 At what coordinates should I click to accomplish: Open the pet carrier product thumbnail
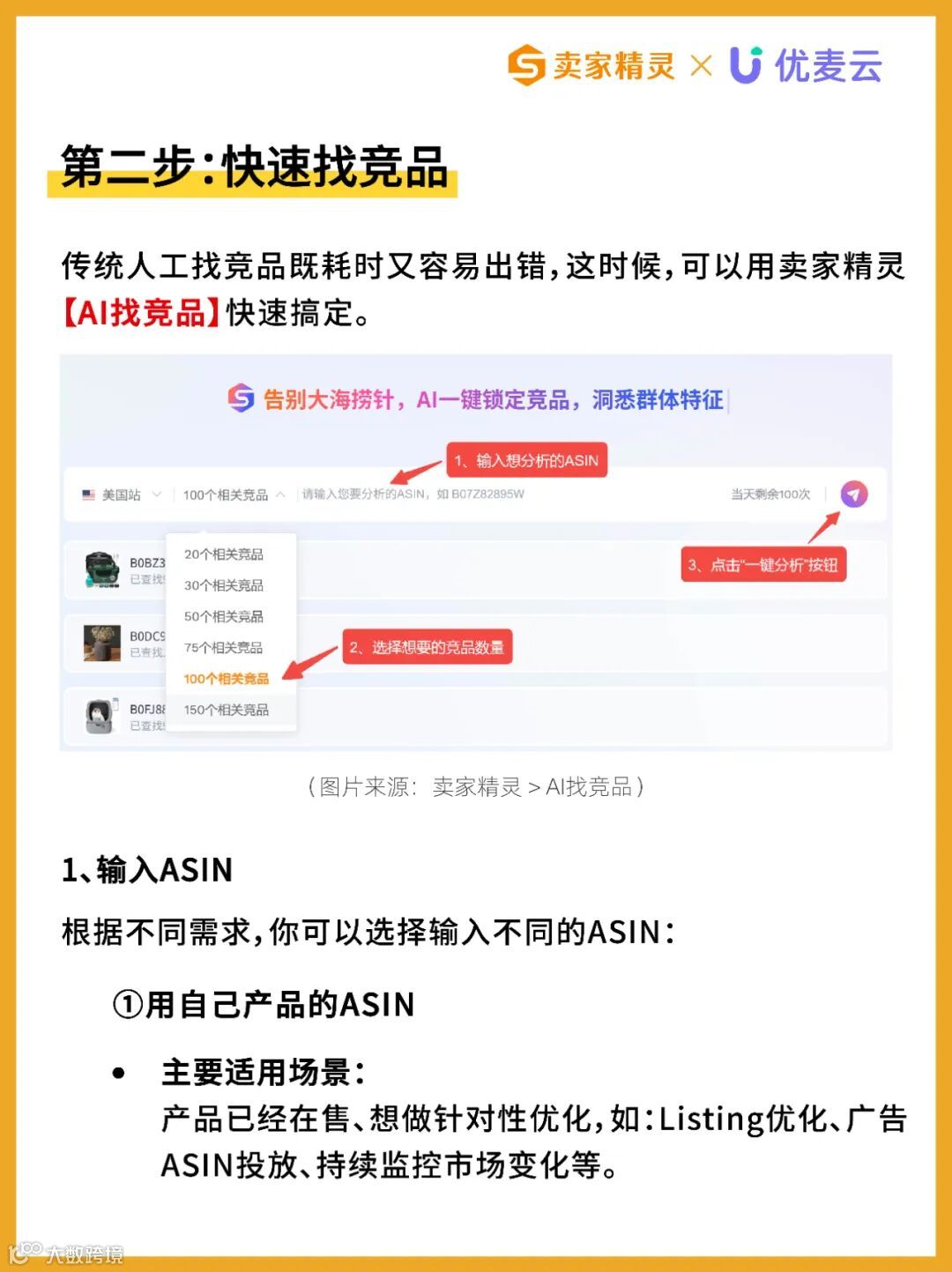102,716
